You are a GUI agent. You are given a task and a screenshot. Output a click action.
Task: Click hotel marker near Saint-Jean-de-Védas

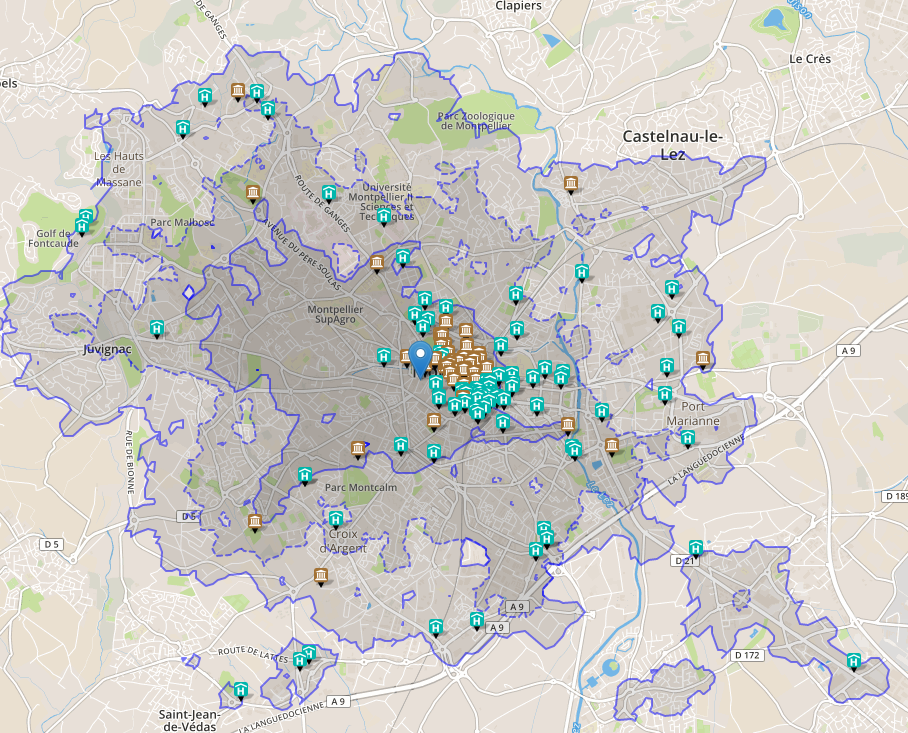(x=241, y=691)
